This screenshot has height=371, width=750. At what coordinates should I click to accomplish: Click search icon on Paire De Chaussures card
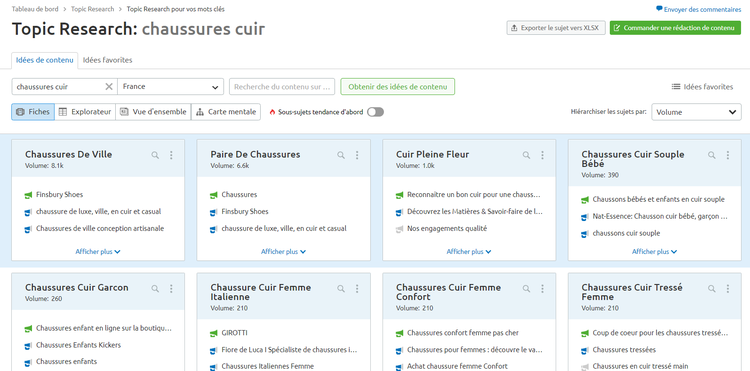point(341,155)
